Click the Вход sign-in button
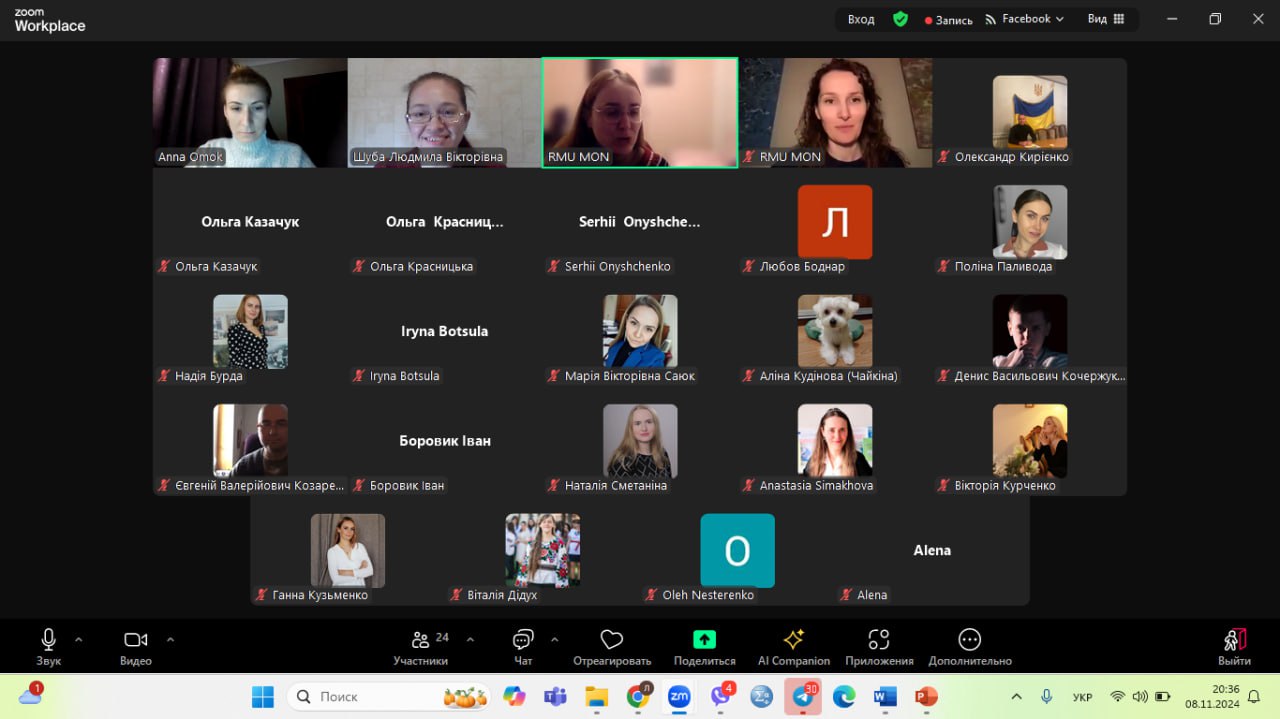The height and width of the screenshot is (719, 1280). (860, 19)
